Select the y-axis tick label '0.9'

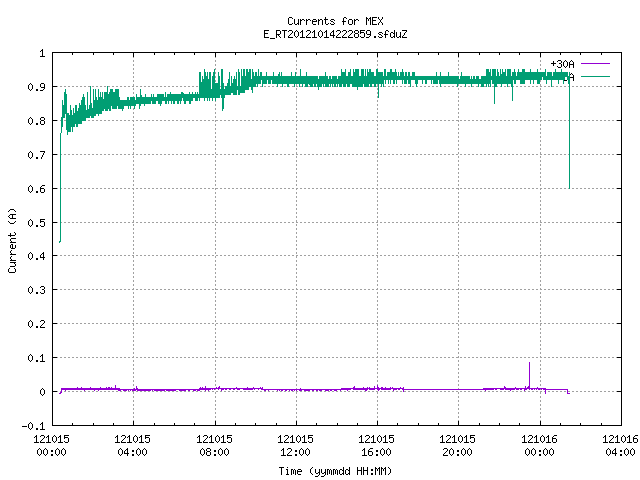(36, 87)
